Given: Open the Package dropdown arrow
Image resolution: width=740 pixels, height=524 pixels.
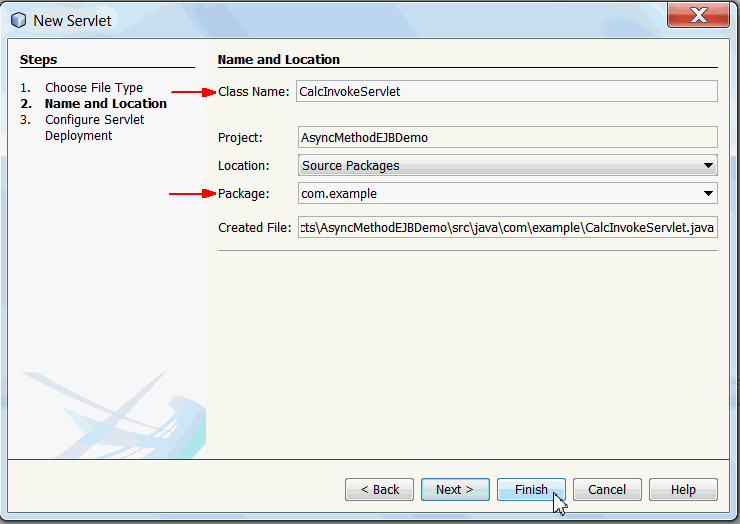Looking at the screenshot, I should pyautogui.click(x=708, y=194).
